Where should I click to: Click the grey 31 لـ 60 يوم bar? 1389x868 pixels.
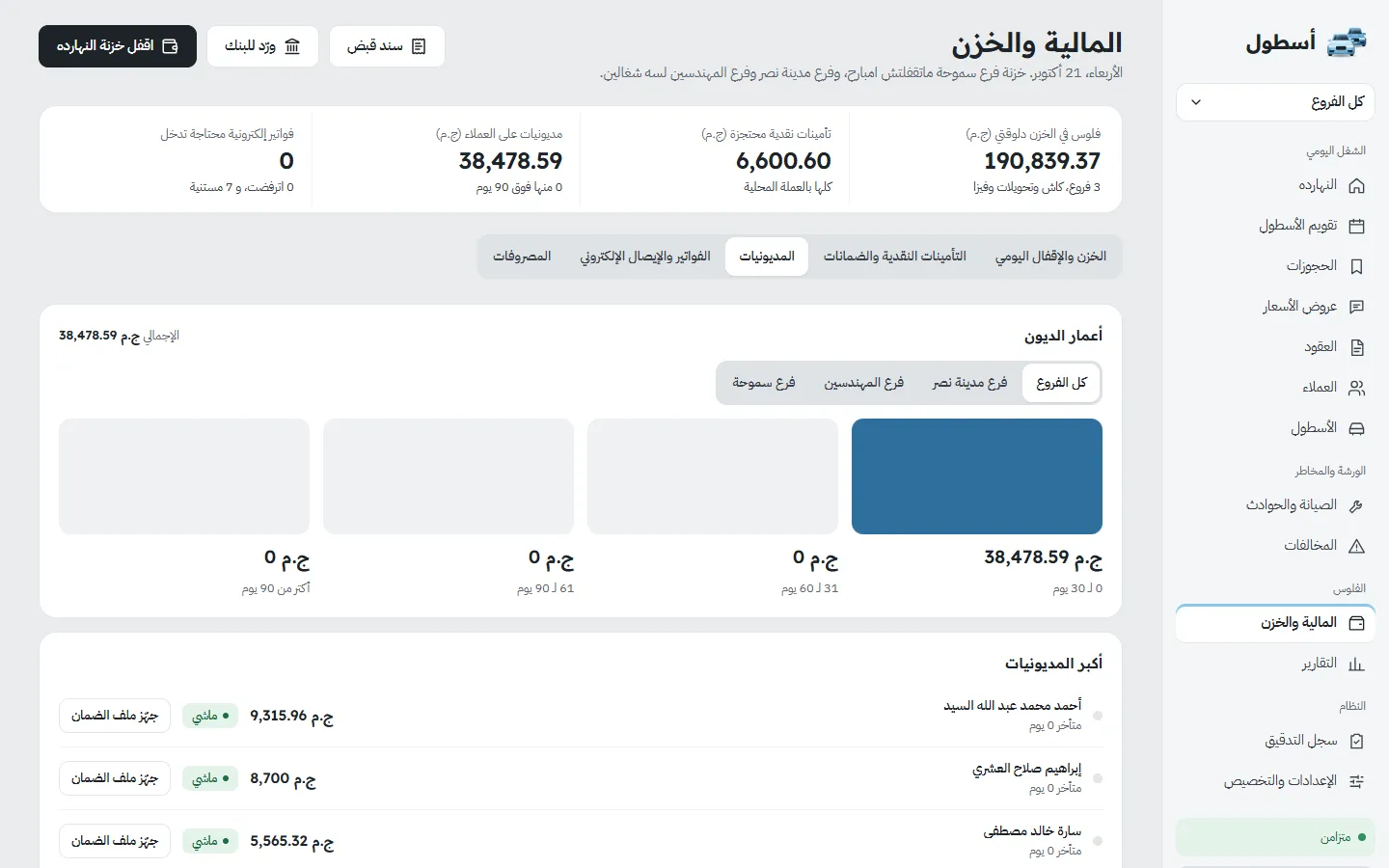click(x=713, y=476)
